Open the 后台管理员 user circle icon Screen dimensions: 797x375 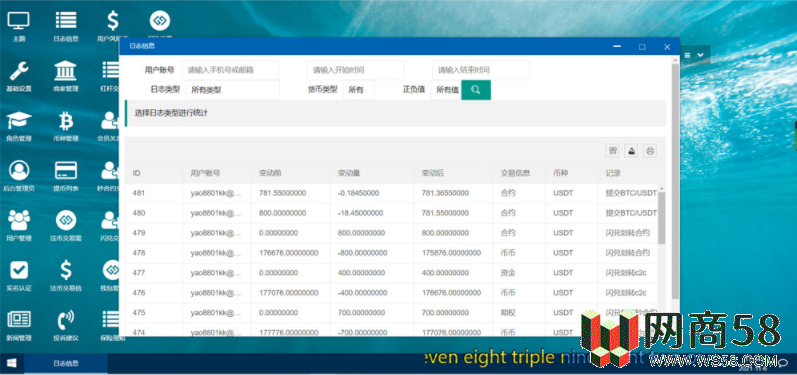point(19,176)
